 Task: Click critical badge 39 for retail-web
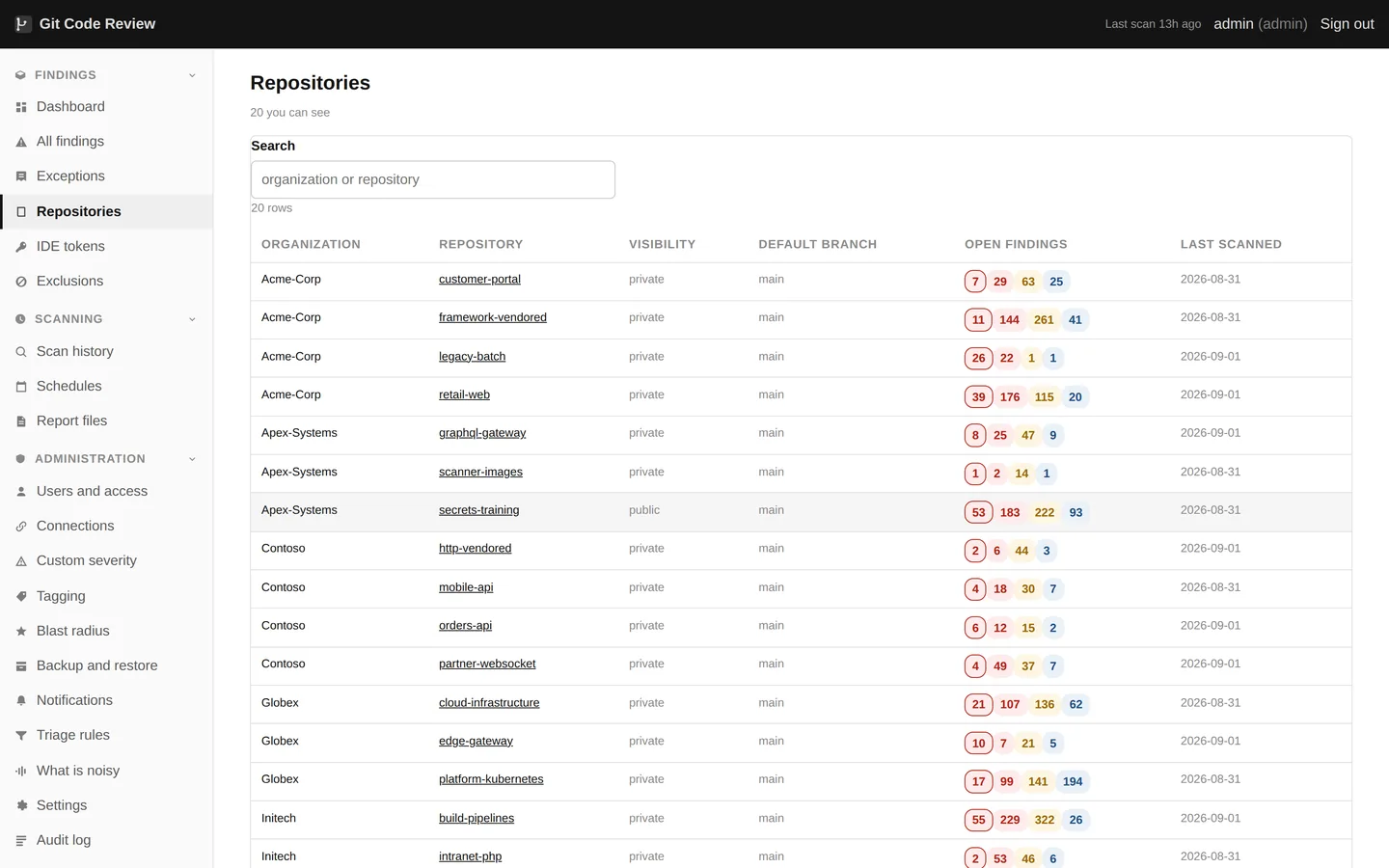coord(978,397)
